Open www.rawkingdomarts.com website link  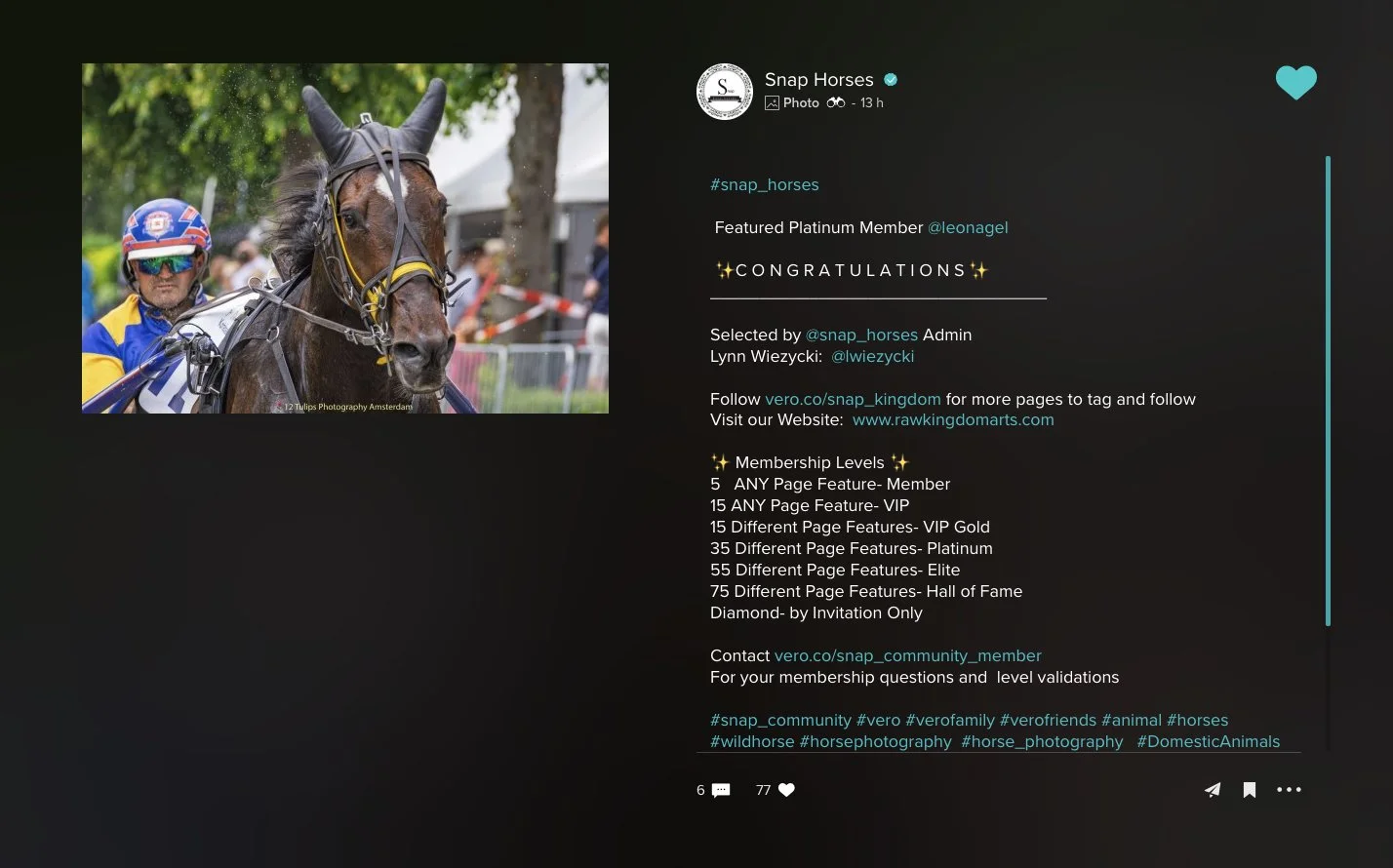click(x=953, y=419)
